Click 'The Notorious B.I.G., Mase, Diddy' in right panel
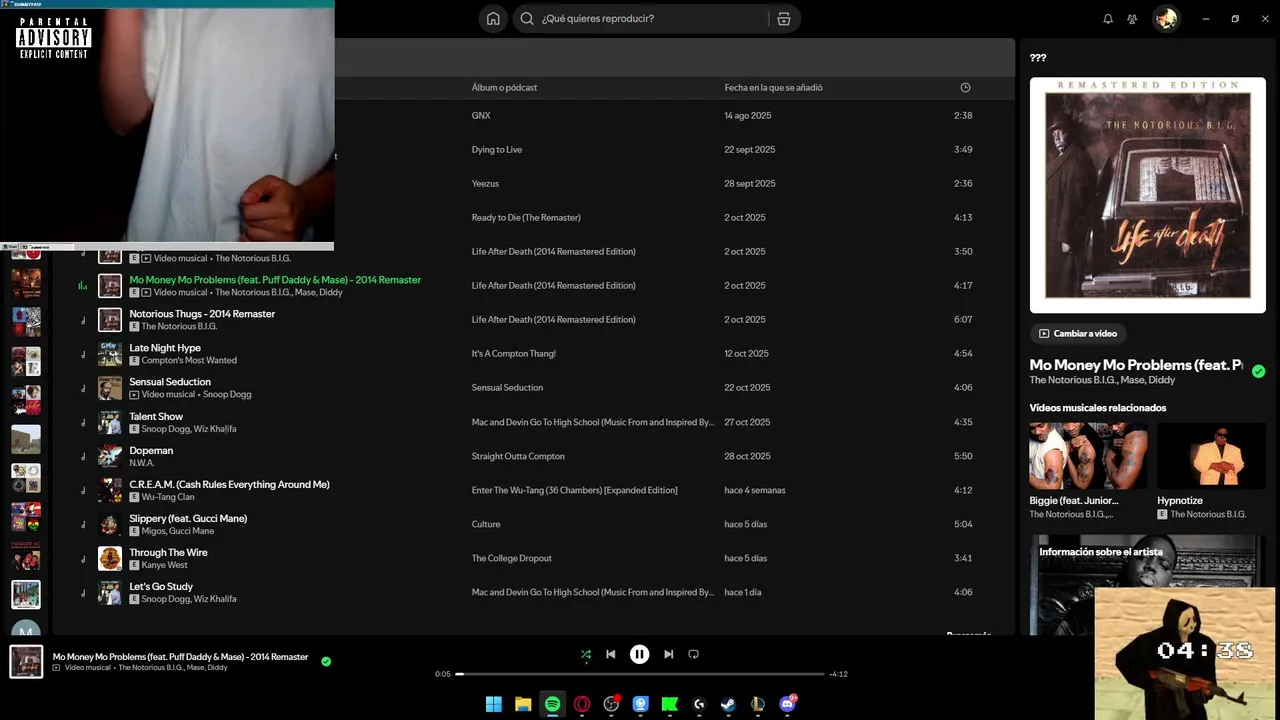The width and height of the screenshot is (1280, 720). pyautogui.click(x=1102, y=380)
